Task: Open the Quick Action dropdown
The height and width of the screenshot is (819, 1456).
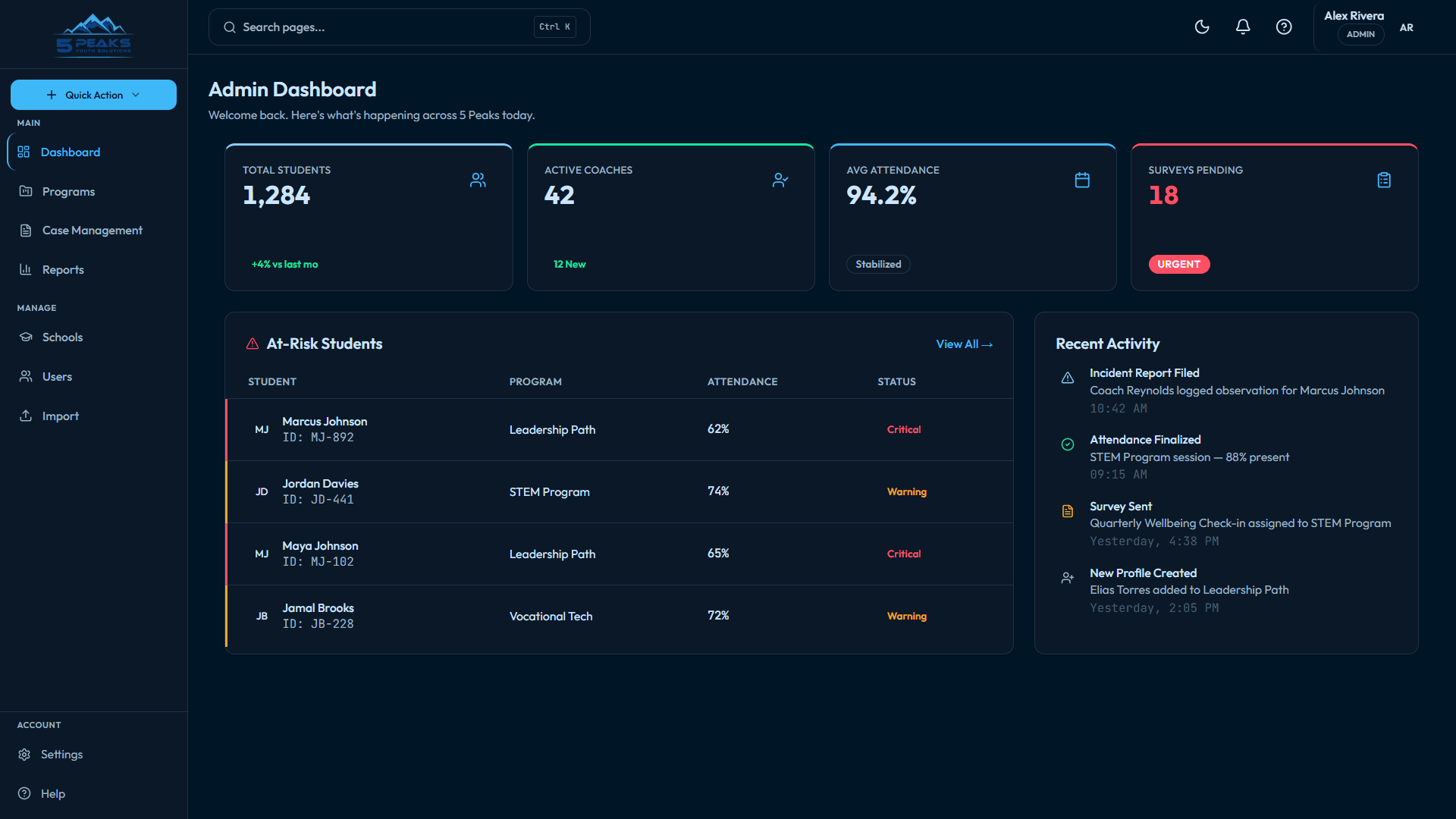Action: pyautogui.click(x=93, y=95)
